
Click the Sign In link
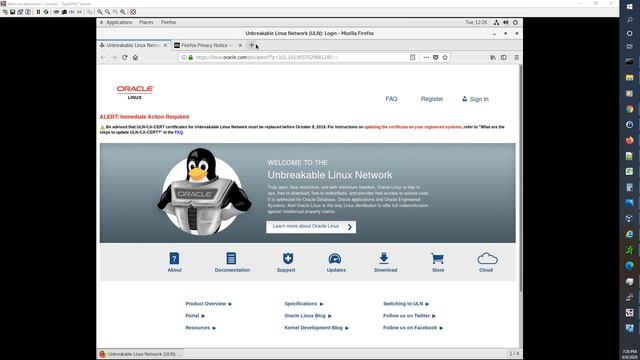click(475, 99)
